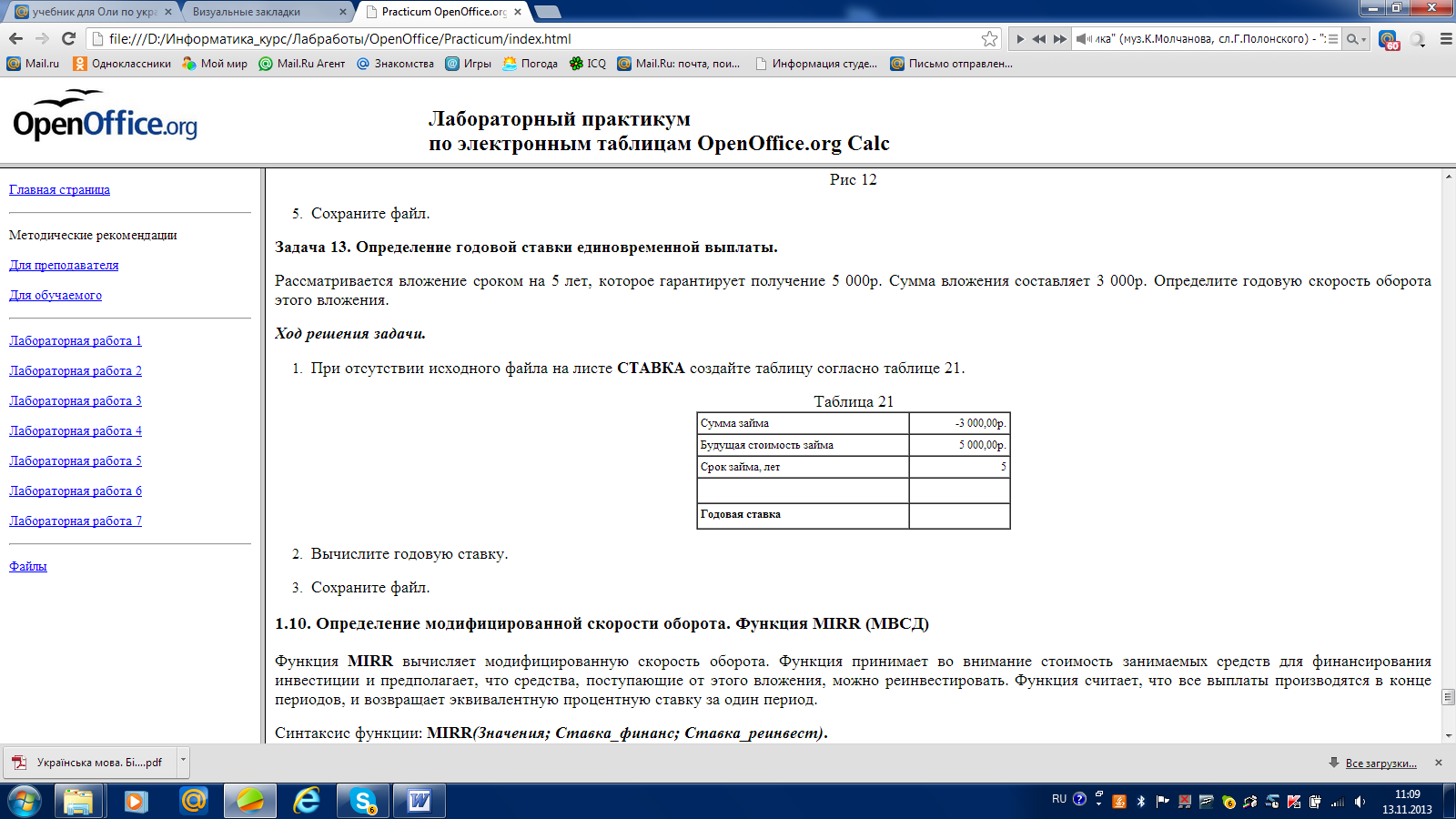This screenshot has width=1456, height=819.
Task: Go back to the previous page
Action: 15,38
